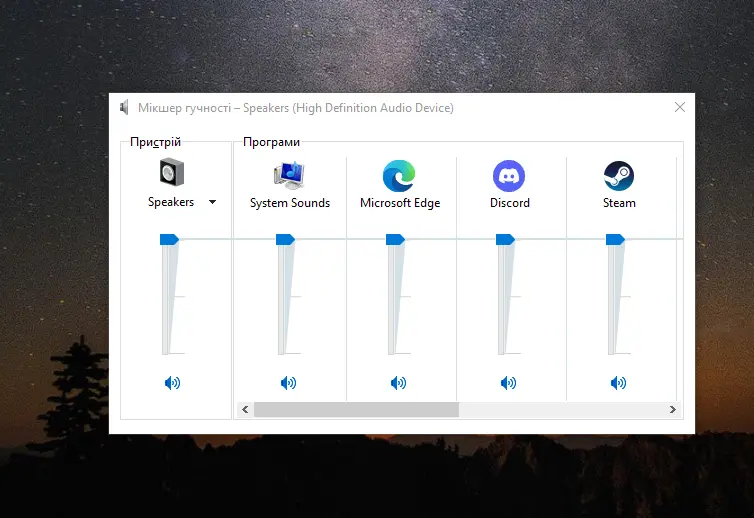Mute Discord audio
754x518 pixels.
point(509,382)
